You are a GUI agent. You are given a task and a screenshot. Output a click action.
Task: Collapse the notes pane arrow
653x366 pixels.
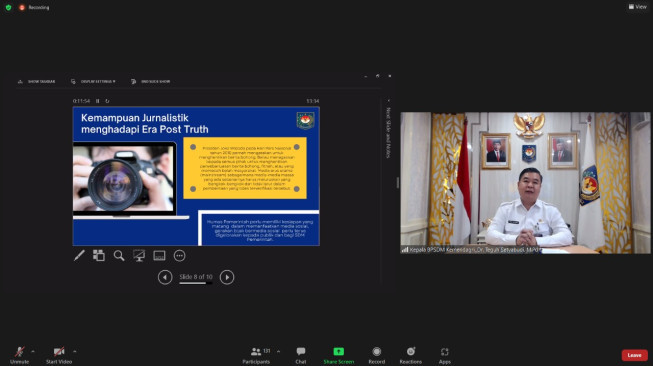pyautogui.click(x=389, y=101)
